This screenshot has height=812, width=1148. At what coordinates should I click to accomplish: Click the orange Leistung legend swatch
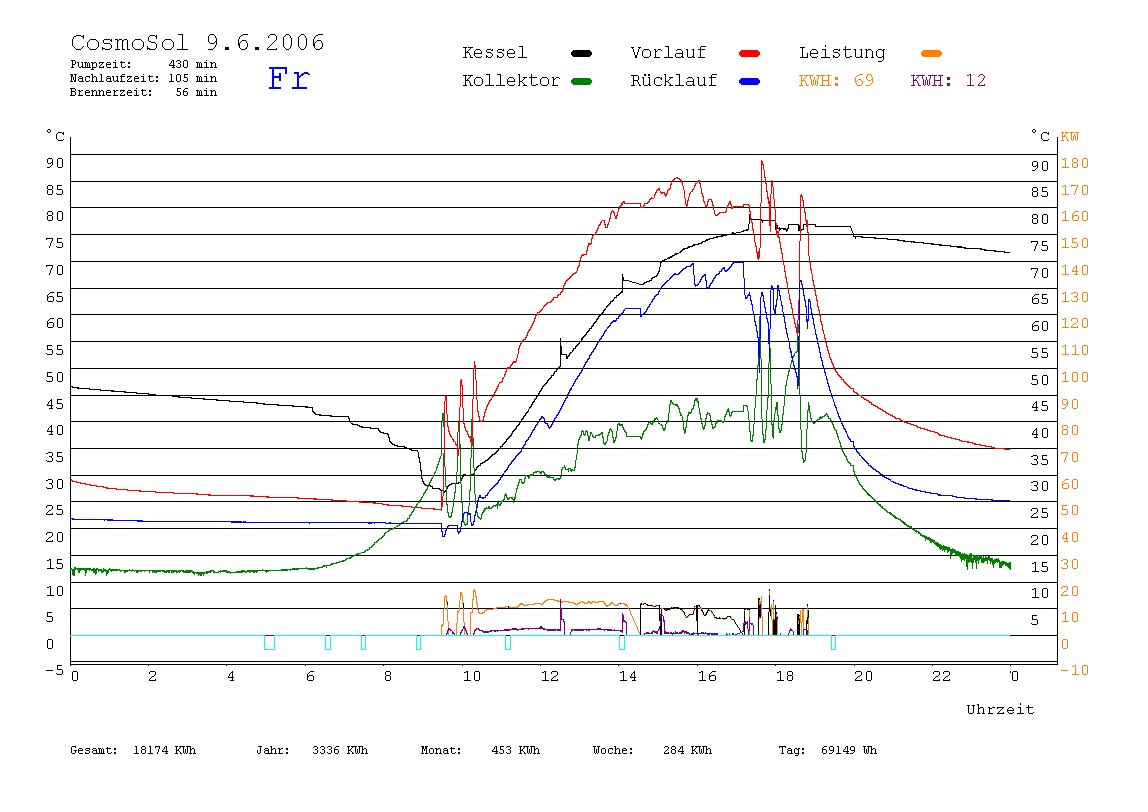click(x=931, y=53)
